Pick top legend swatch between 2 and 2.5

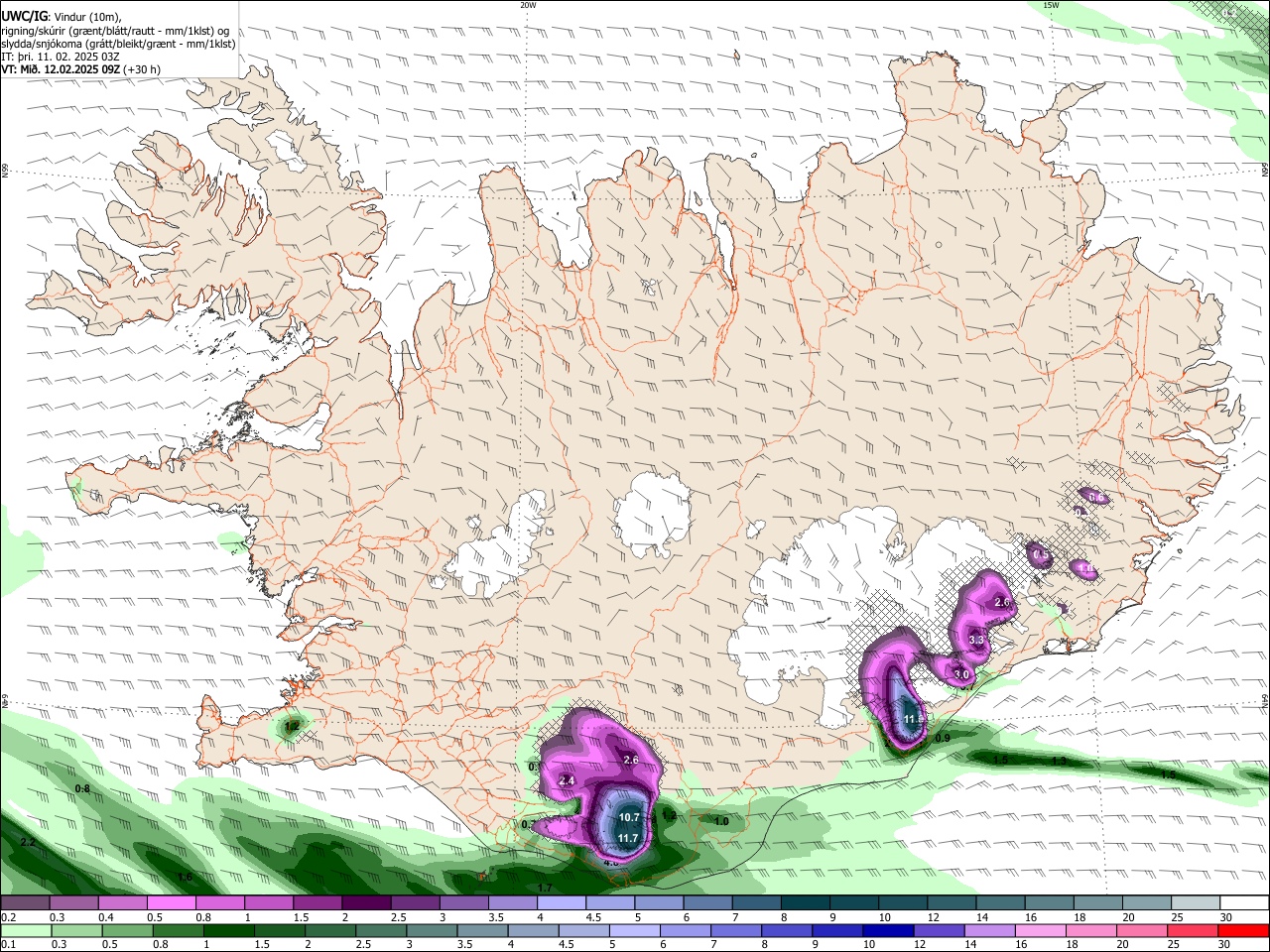pos(365,902)
